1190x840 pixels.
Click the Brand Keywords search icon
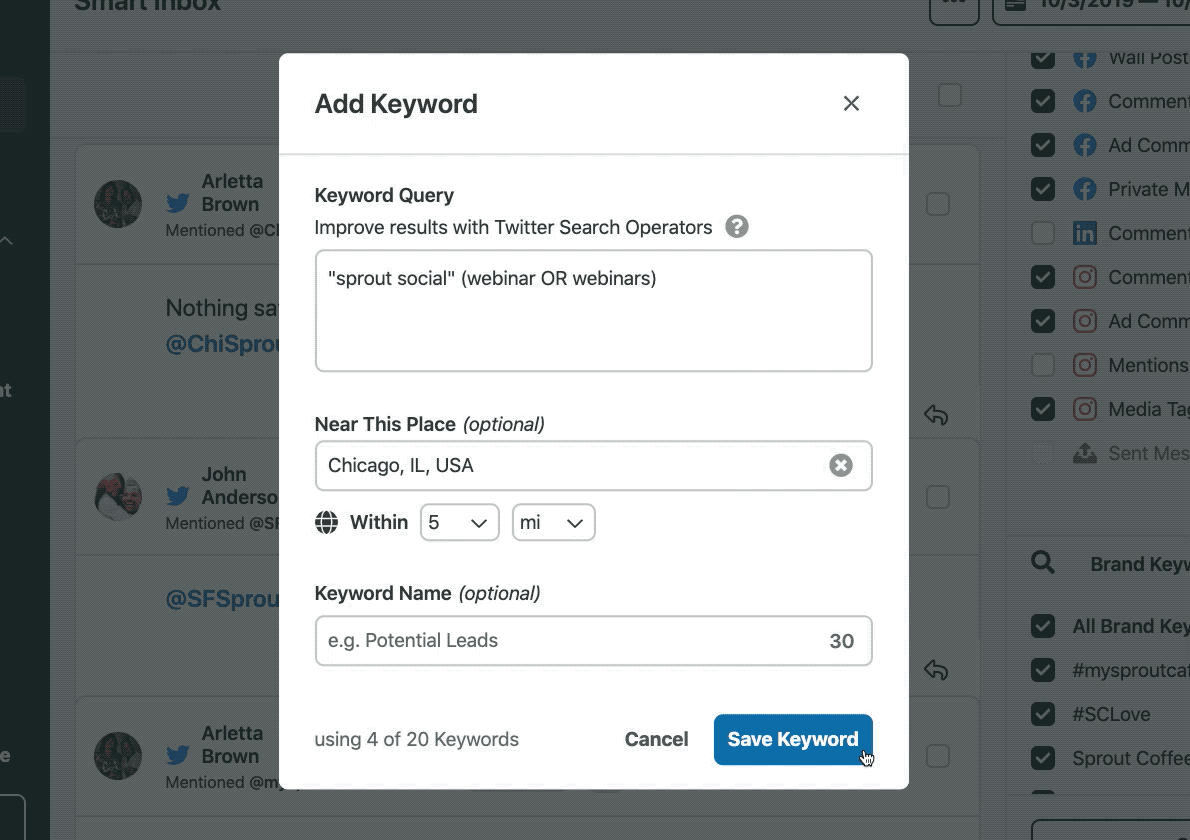[x=1042, y=563]
